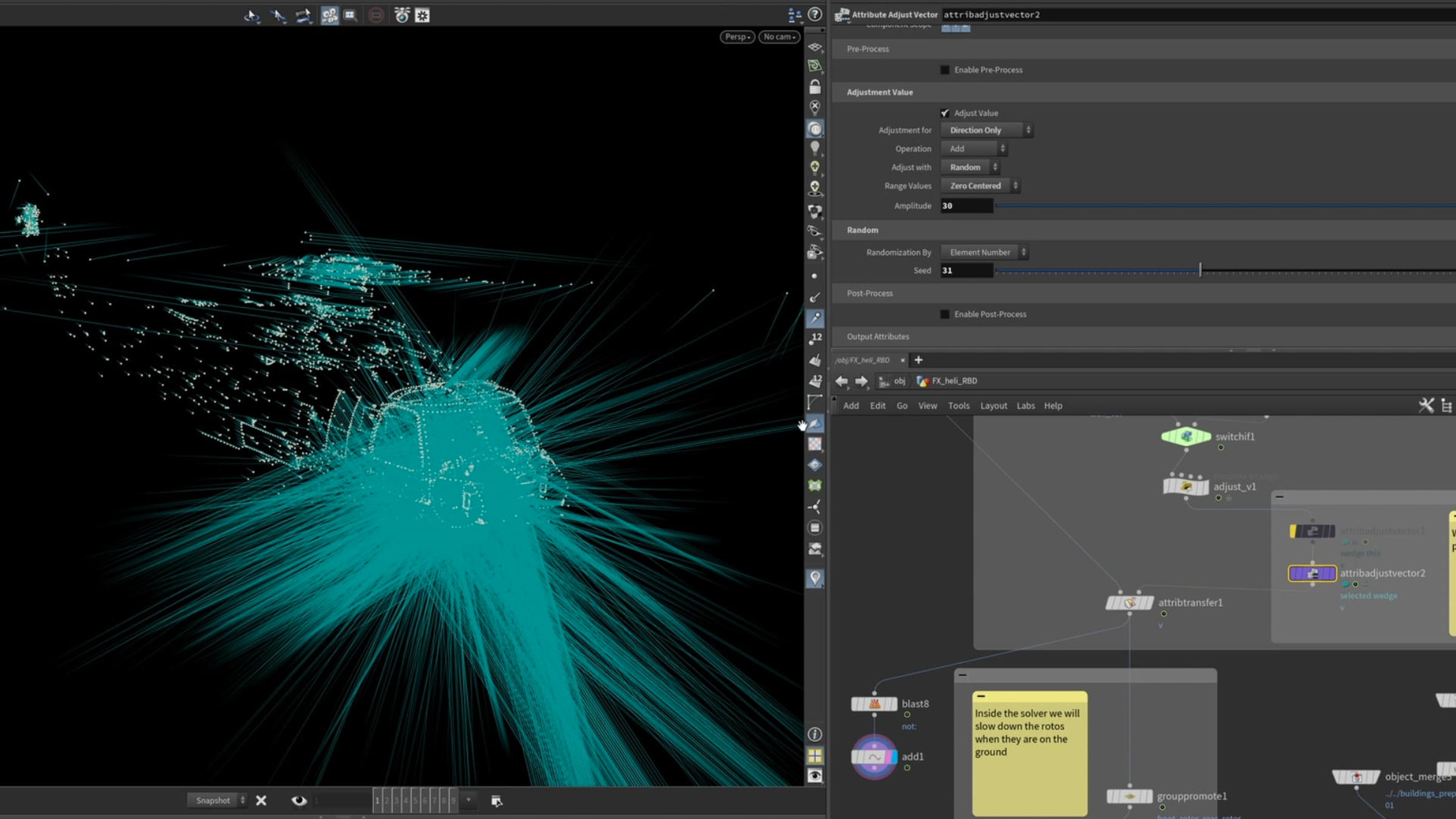Click the hulls corner-curve display icon
The height and width of the screenshot is (819, 1456).
click(815, 402)
